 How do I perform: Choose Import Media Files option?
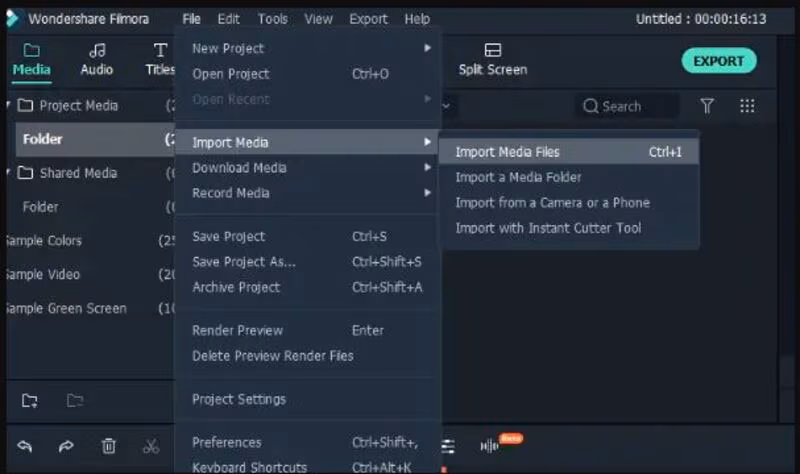click(507, 152)
